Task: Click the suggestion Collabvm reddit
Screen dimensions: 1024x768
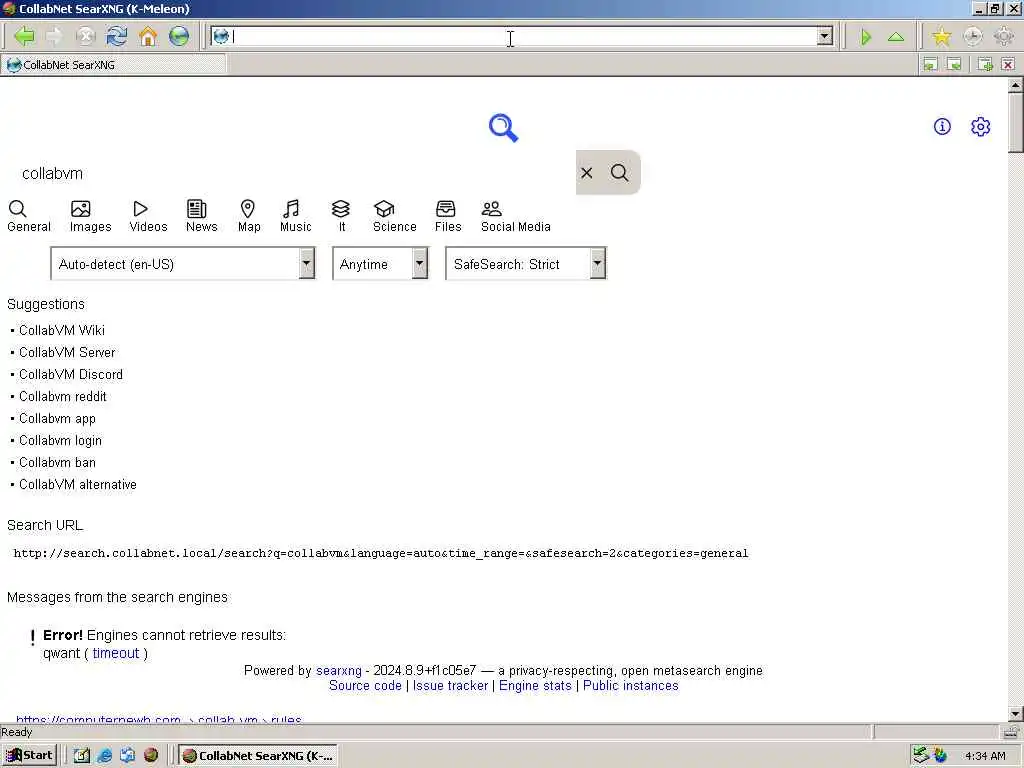Action: [63, 396]
